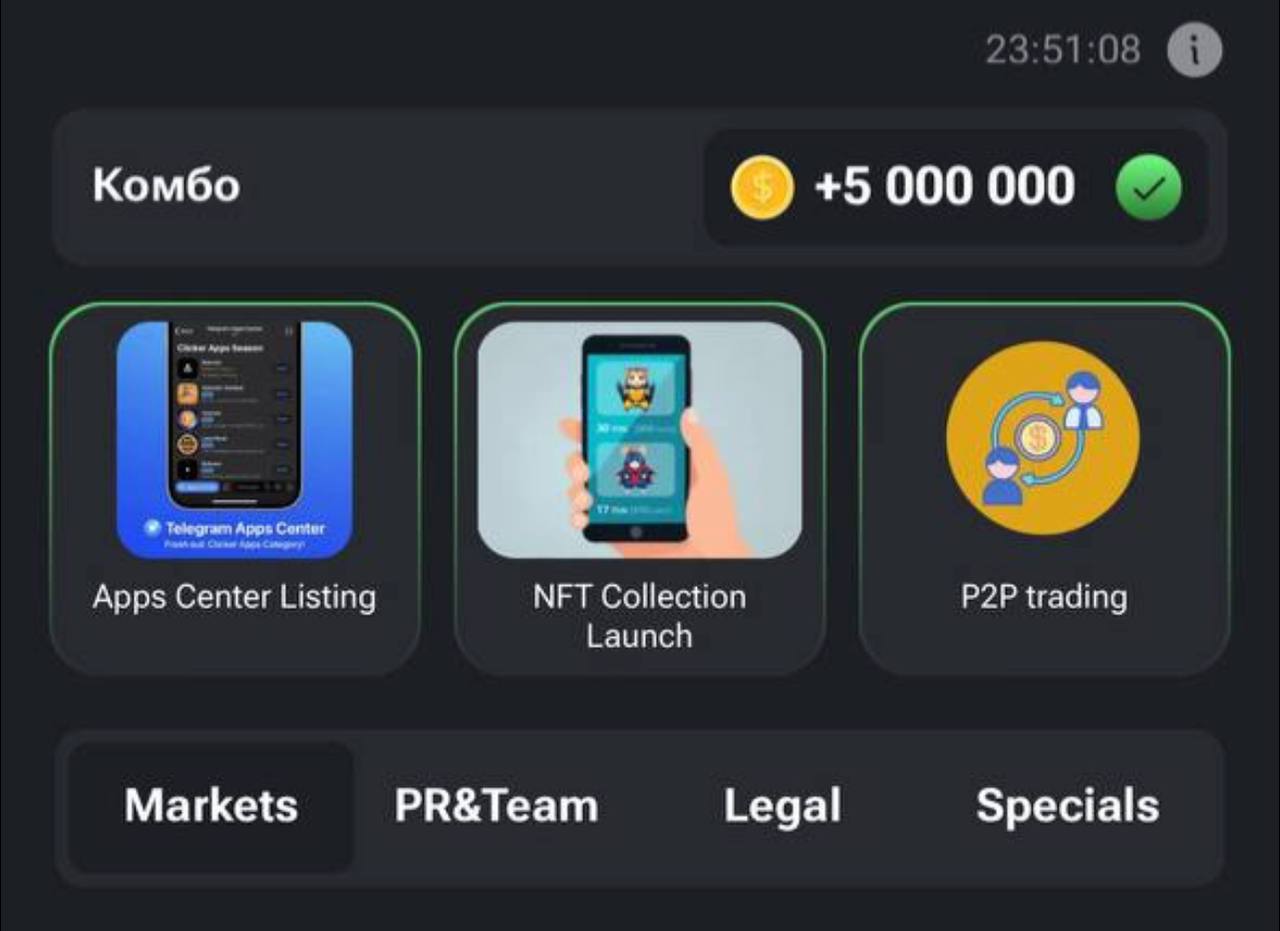Tap the P2P trading circular icon
The height and width of the screenshot is (931, 1280).
1043,438
